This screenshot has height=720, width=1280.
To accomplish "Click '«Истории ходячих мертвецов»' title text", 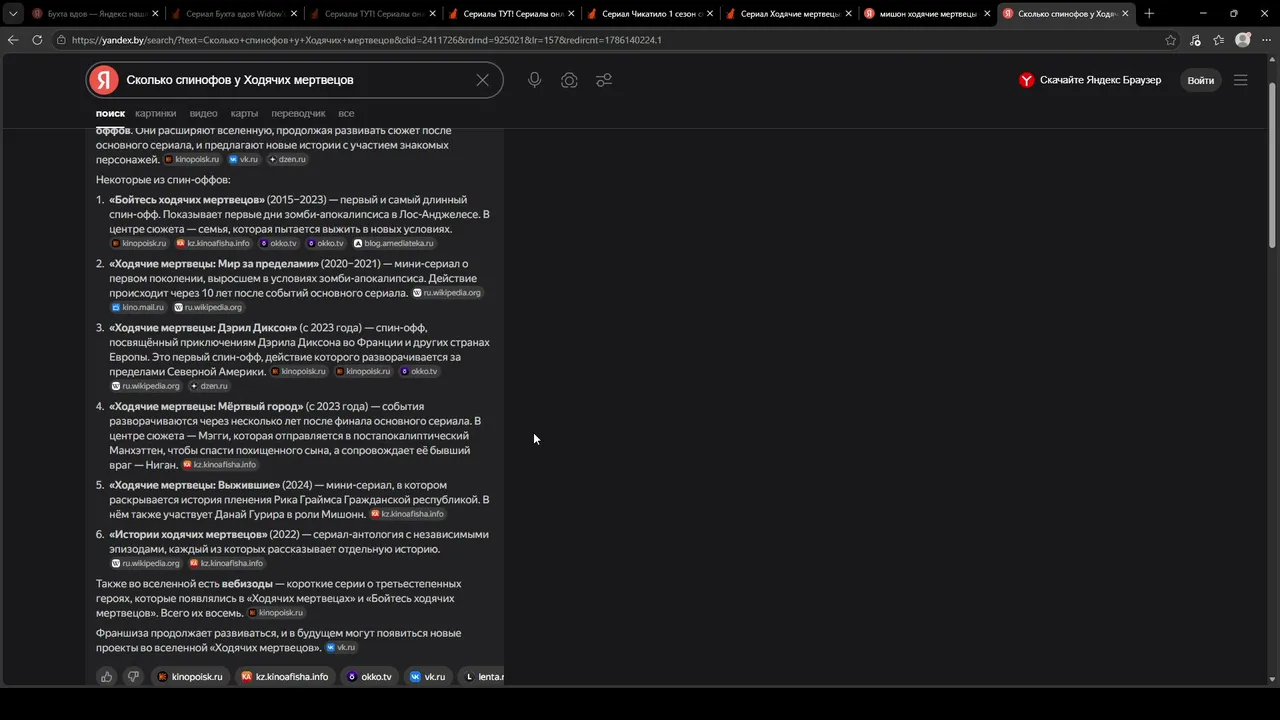I will coord(188,534).
